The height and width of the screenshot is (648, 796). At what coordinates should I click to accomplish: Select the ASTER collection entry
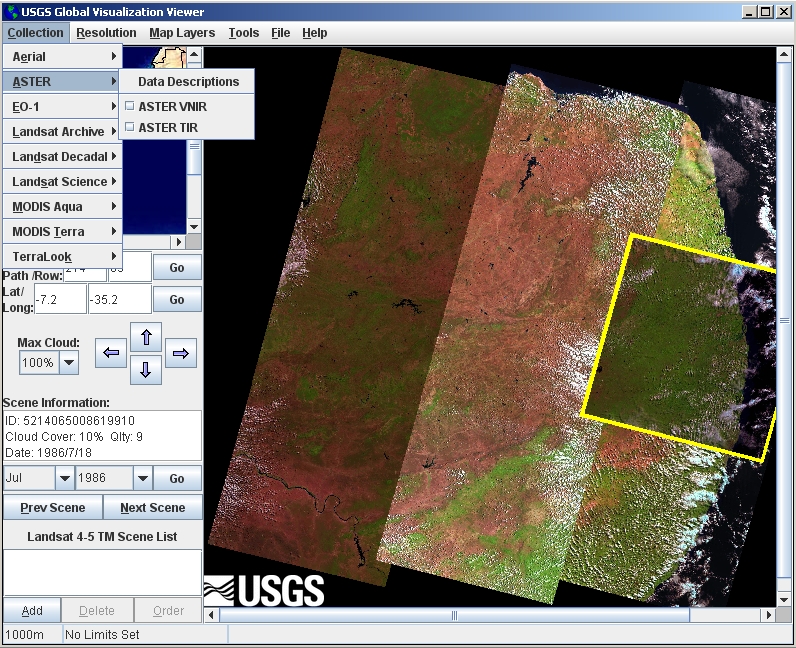tap(62, 81)
